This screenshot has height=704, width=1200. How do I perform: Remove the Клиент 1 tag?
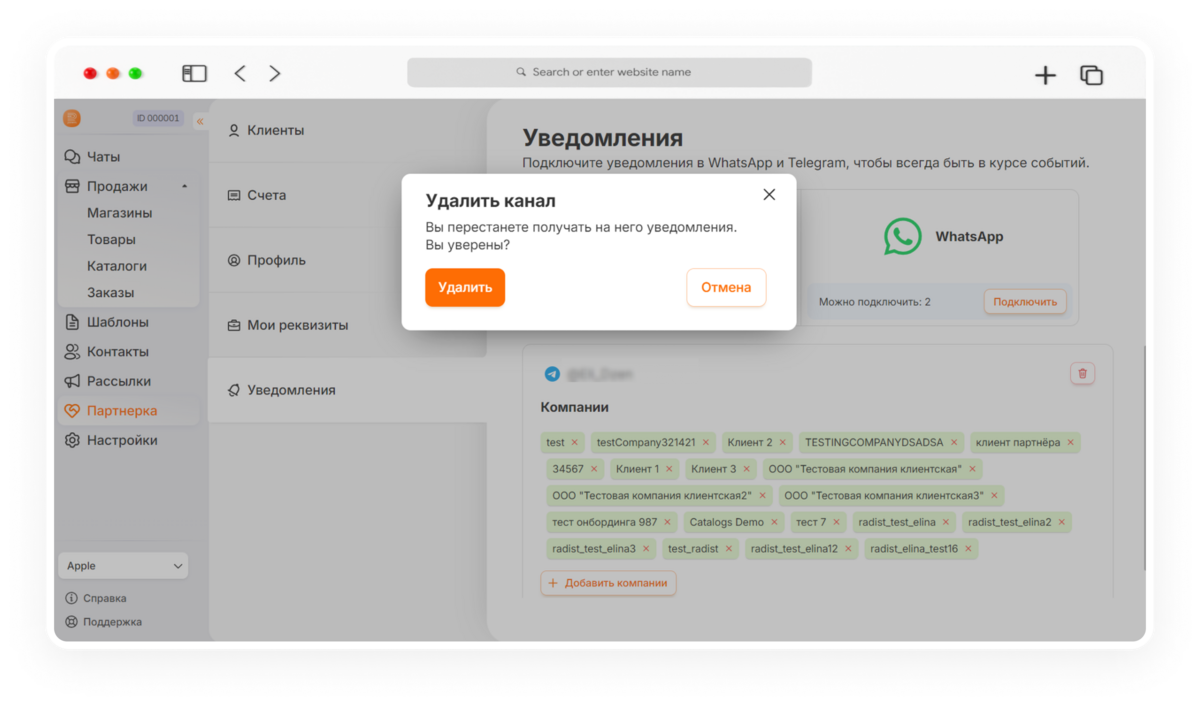click(x=669, y=468)
